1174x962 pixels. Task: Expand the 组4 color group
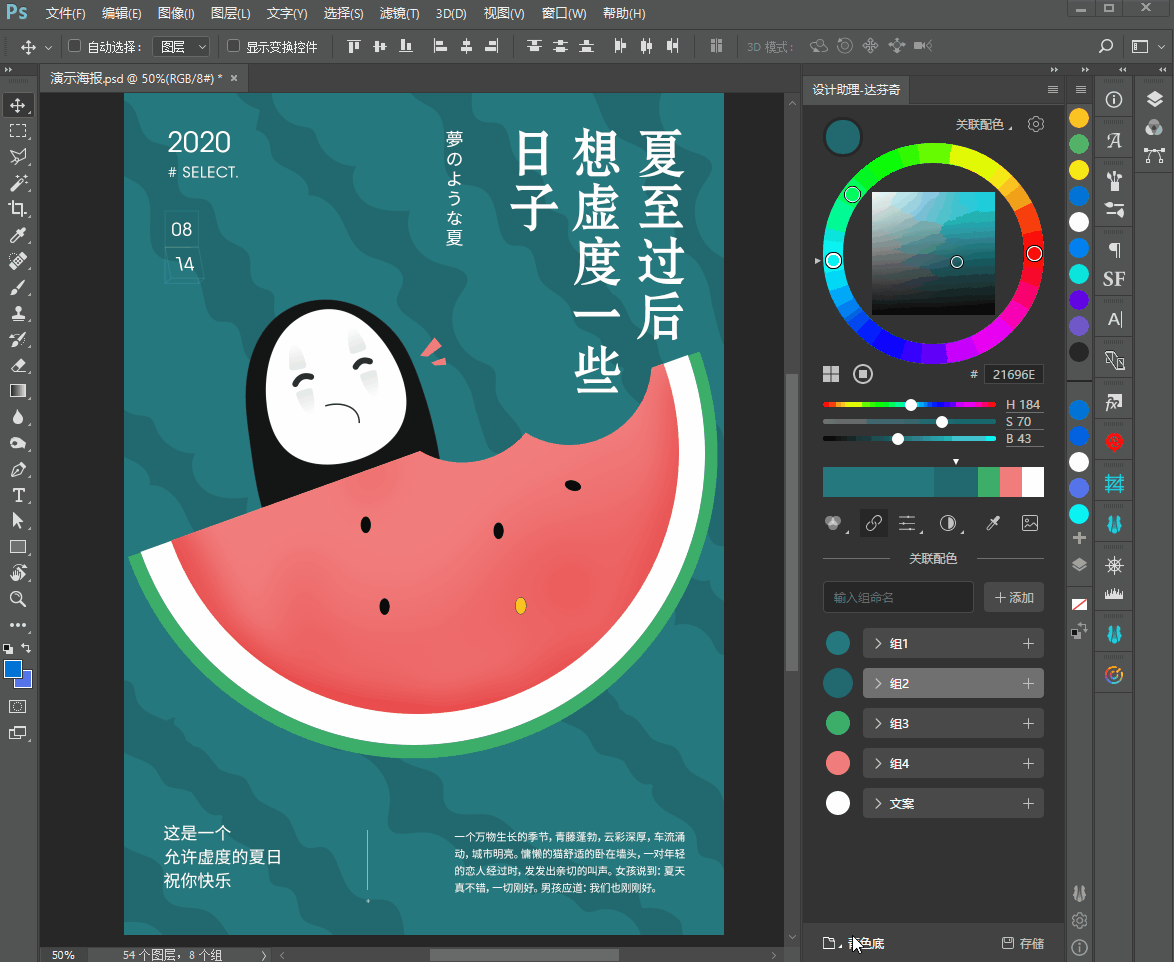[878, 764]
